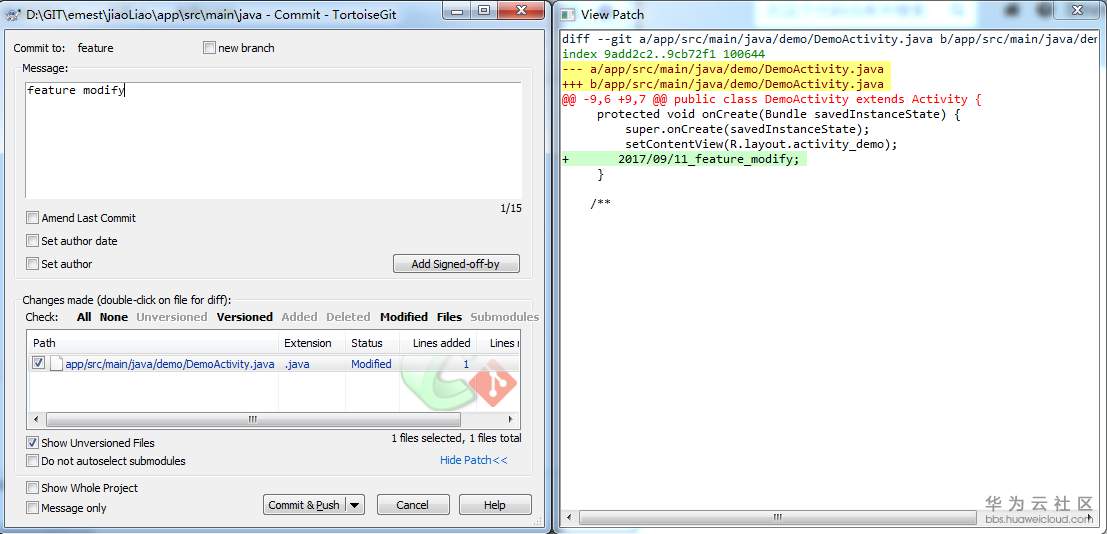Uncheck the DemoActivity.java file checkbox
The height and width of the screenshot is (534, 1107).
[38, 364]
